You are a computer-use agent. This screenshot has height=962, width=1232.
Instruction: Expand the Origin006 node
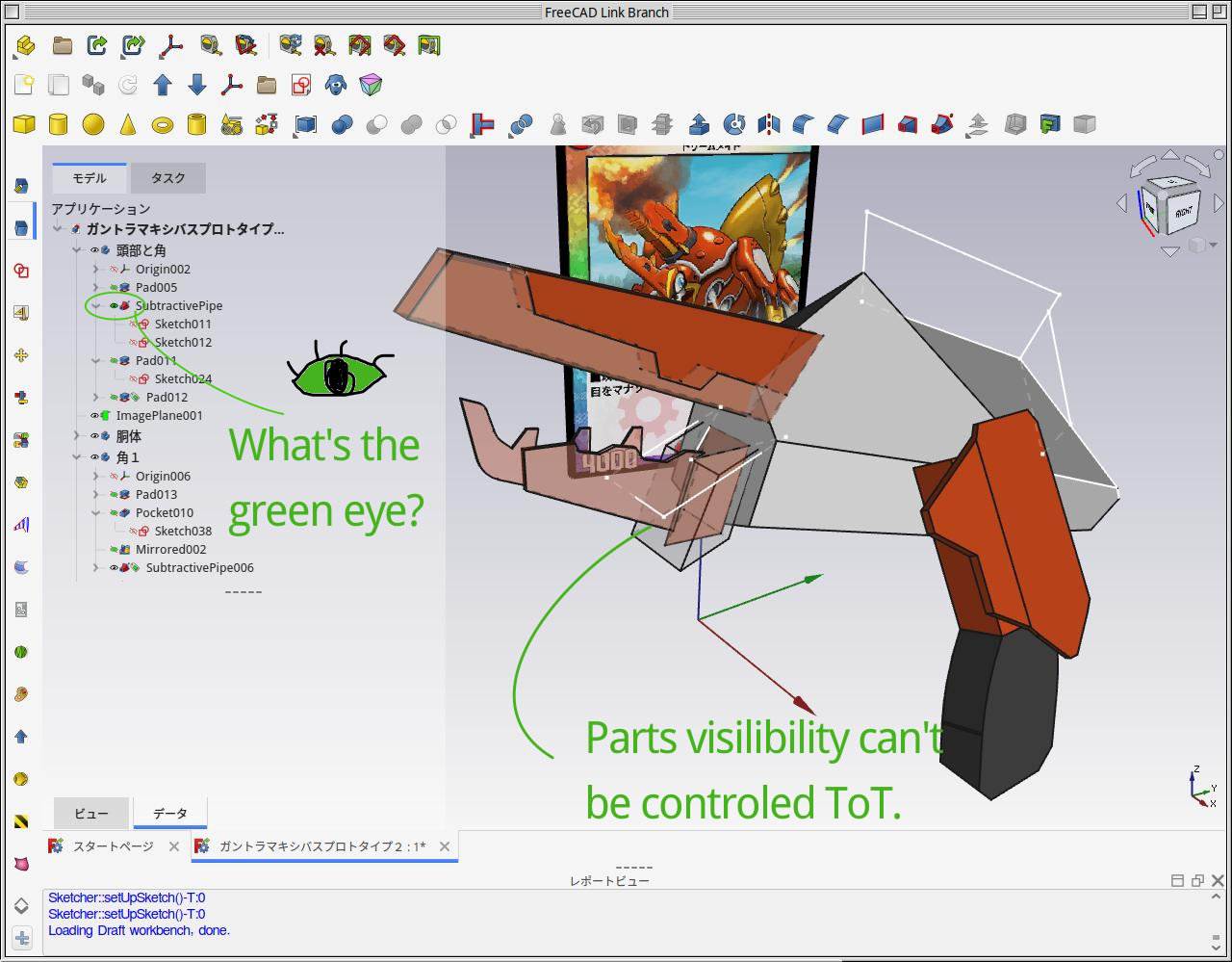click(95, 475)
